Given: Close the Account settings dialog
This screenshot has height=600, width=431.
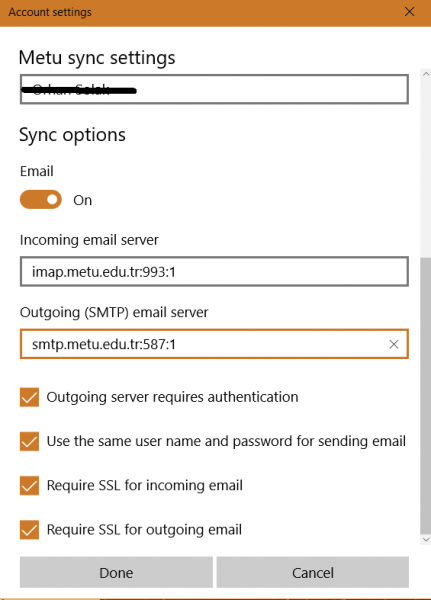Looking at the screenshot, I should coord(409,12).
